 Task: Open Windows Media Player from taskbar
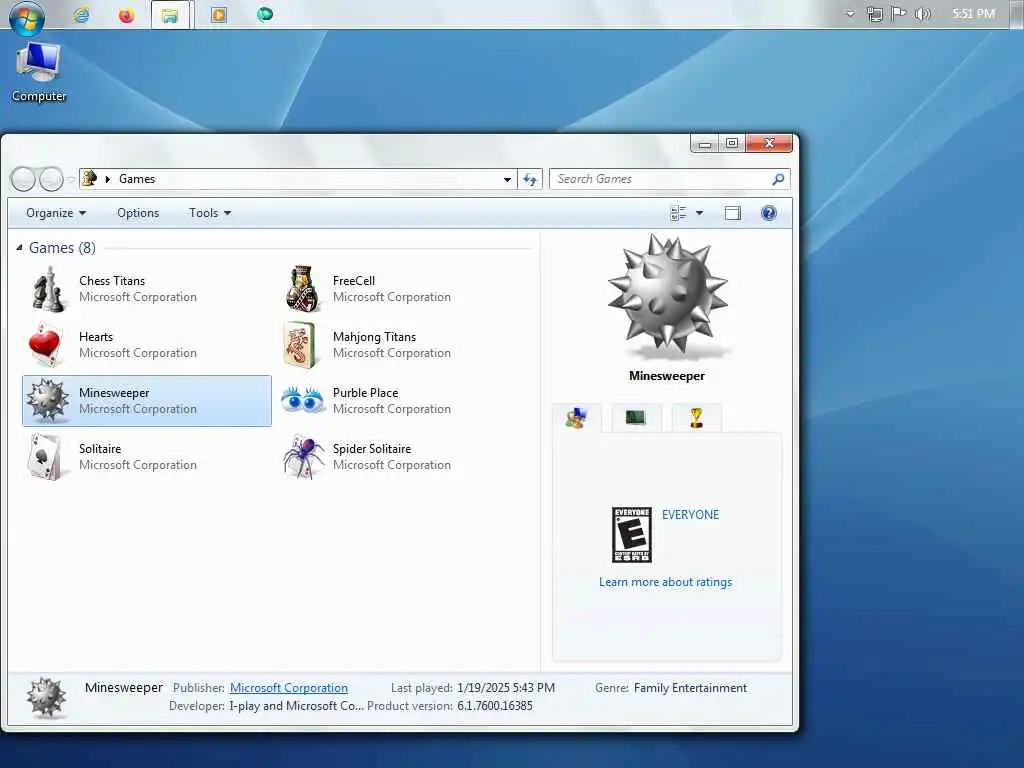pyautogui.click(x=219, y=14)
